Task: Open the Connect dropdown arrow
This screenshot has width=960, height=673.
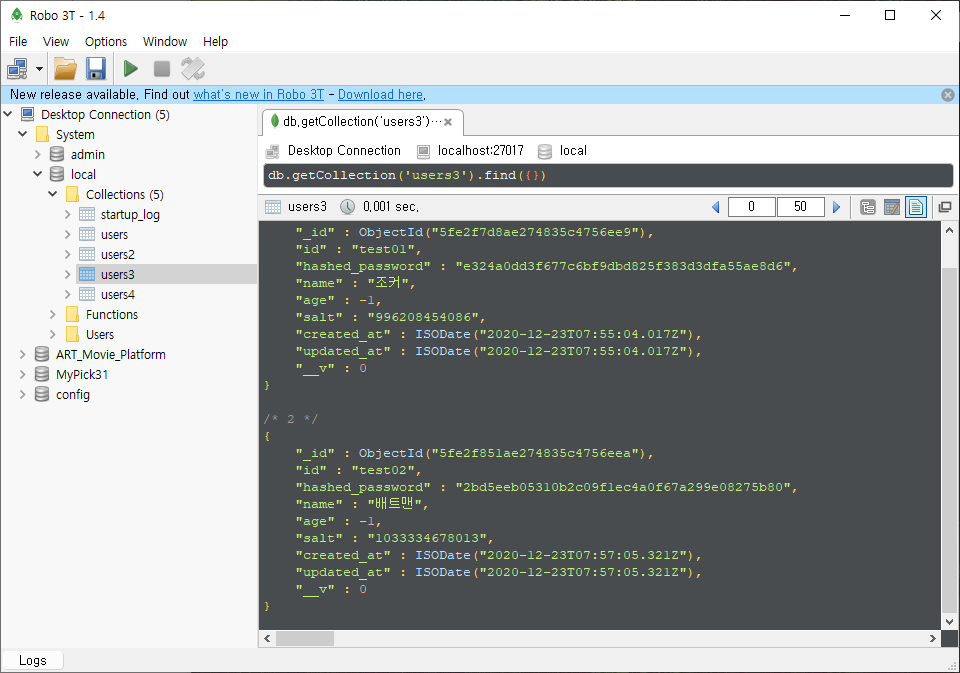Action: (39, 69)
